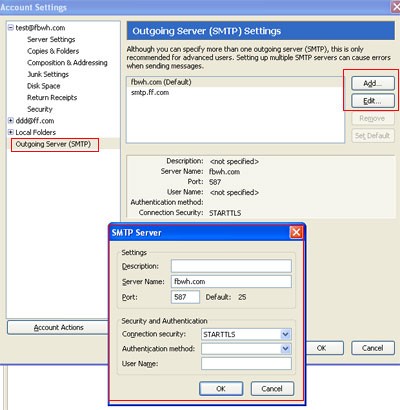This screenshot has width=400, height=410.
Task: Open Copies & Folders settings
Action: tap(53, 51)
